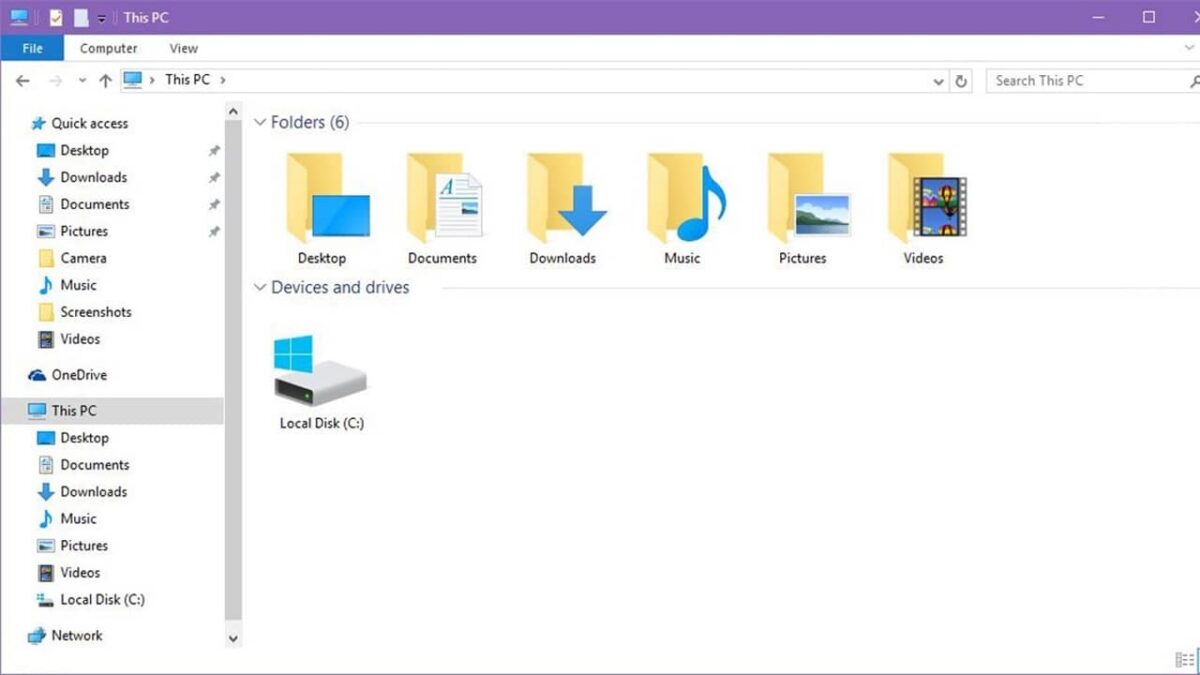
Task: Select This PC in the navigation pane
Action: 73,410
